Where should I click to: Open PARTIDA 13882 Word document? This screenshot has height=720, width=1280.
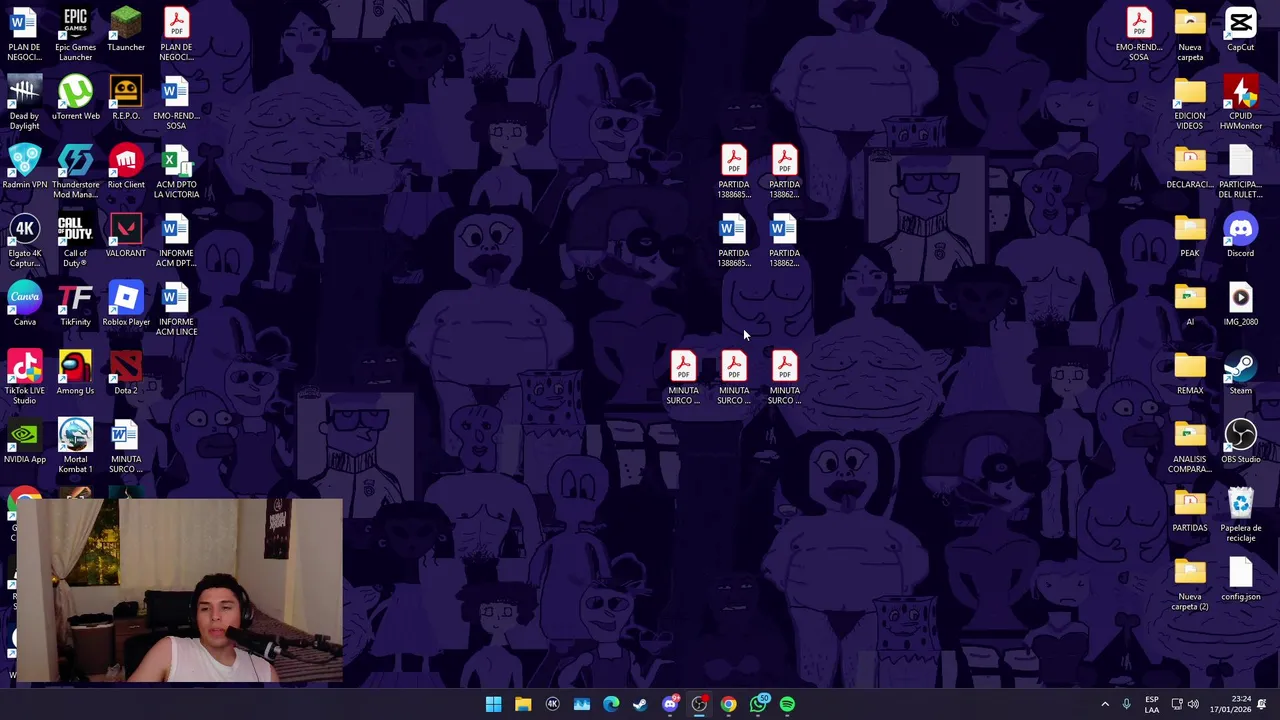784,241
